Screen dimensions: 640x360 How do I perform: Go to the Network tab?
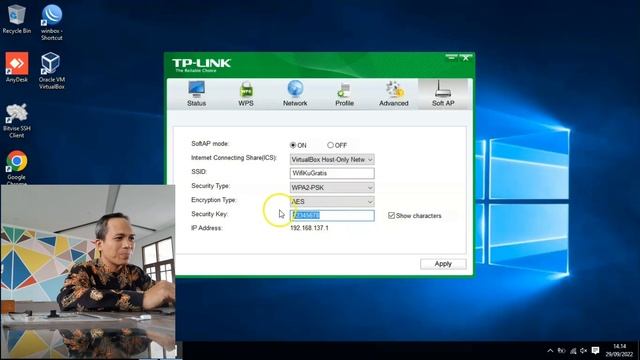295,94
